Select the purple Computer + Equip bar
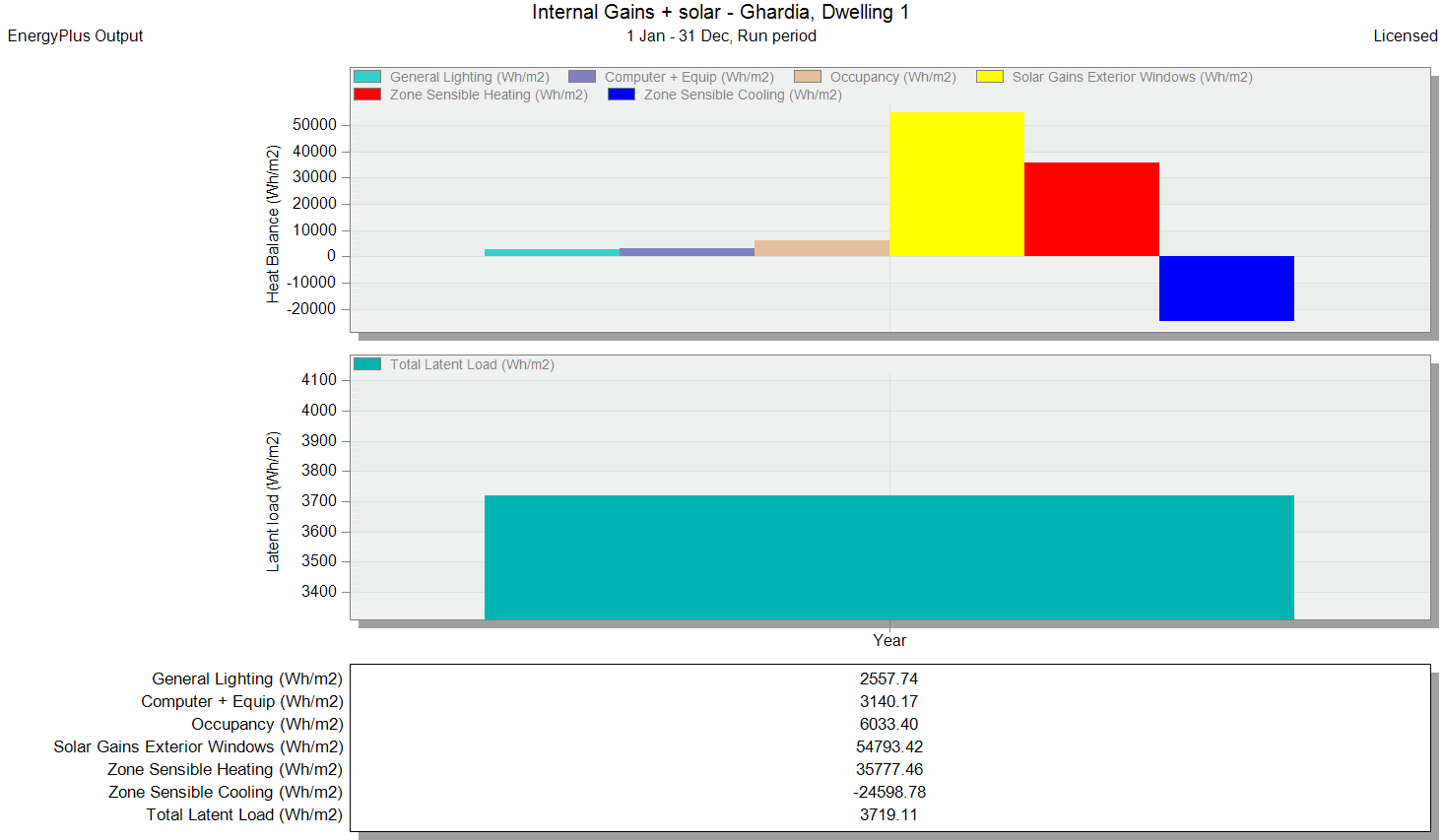The image size is (1443, 840). coord(688,252)
